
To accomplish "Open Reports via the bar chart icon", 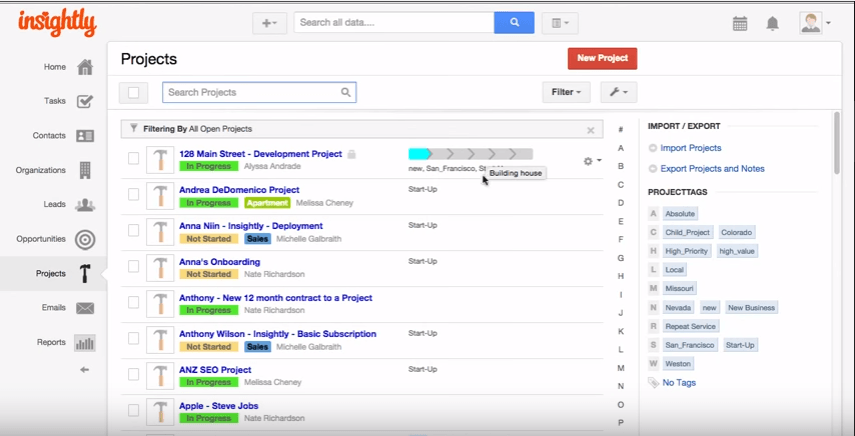I will pyautogui.click(x=85, y=343).
